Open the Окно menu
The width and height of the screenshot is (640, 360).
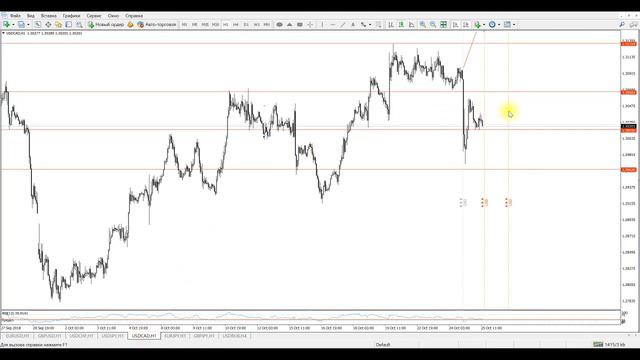[113, 16]
